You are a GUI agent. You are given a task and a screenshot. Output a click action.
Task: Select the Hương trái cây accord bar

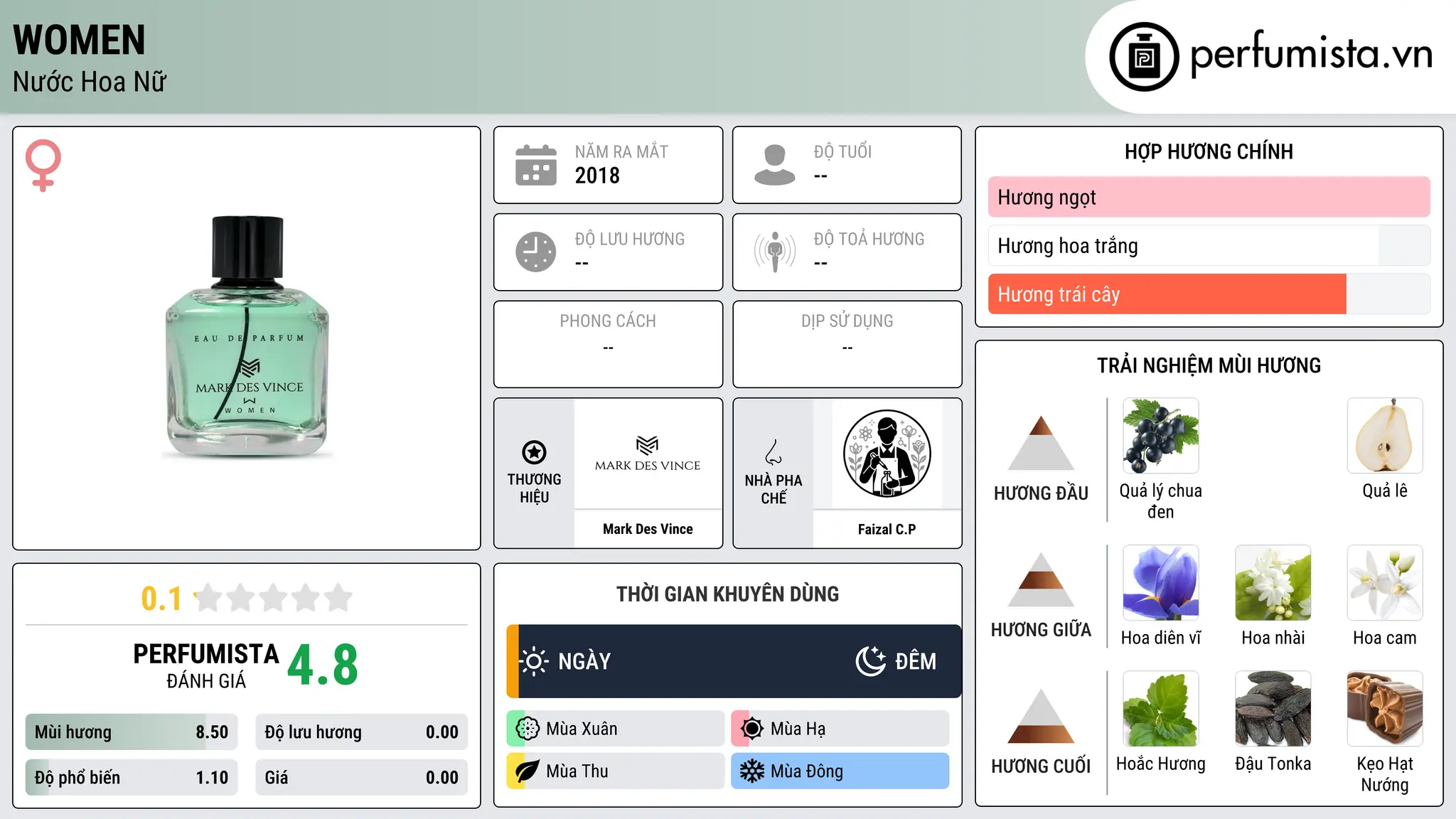(1209, 294)
